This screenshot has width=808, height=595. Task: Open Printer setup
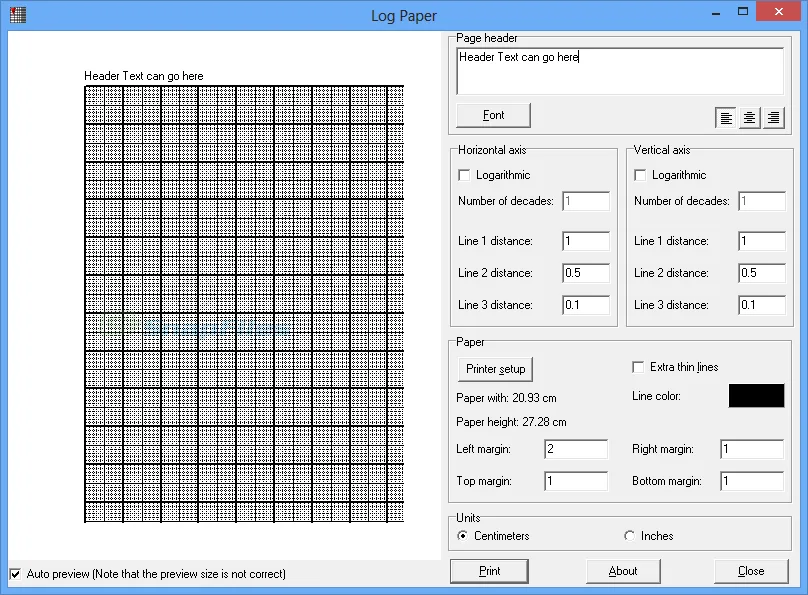[495, 369]
